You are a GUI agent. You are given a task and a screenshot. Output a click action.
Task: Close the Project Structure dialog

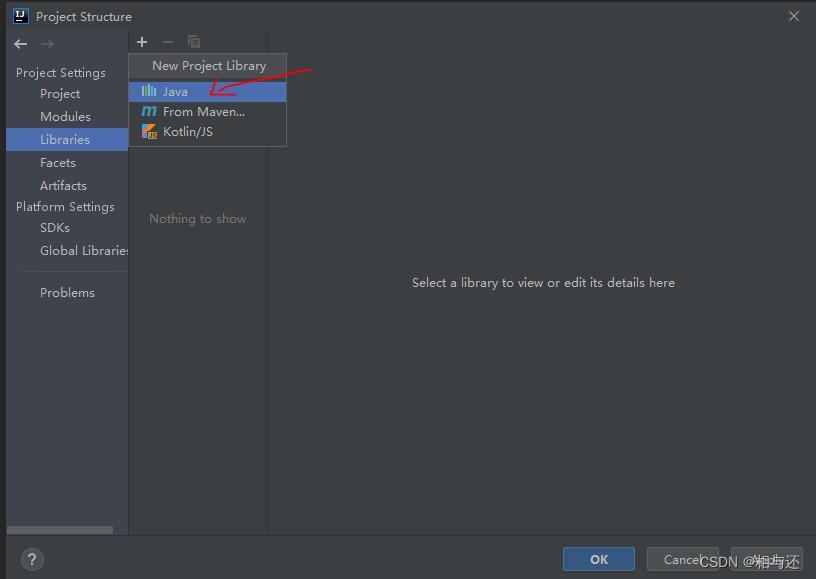(x=794, y=16)
